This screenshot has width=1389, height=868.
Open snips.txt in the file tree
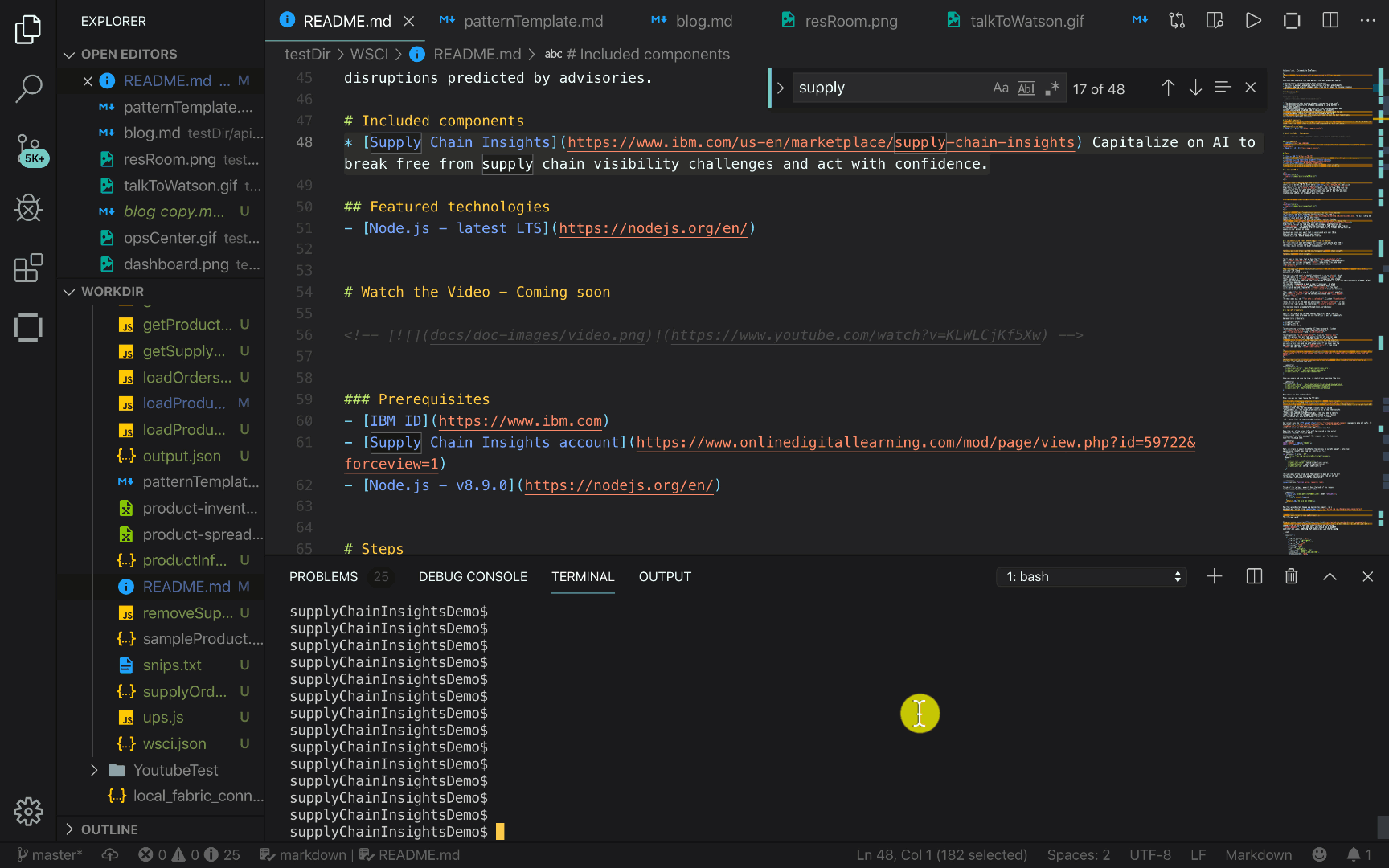[172, 665]
